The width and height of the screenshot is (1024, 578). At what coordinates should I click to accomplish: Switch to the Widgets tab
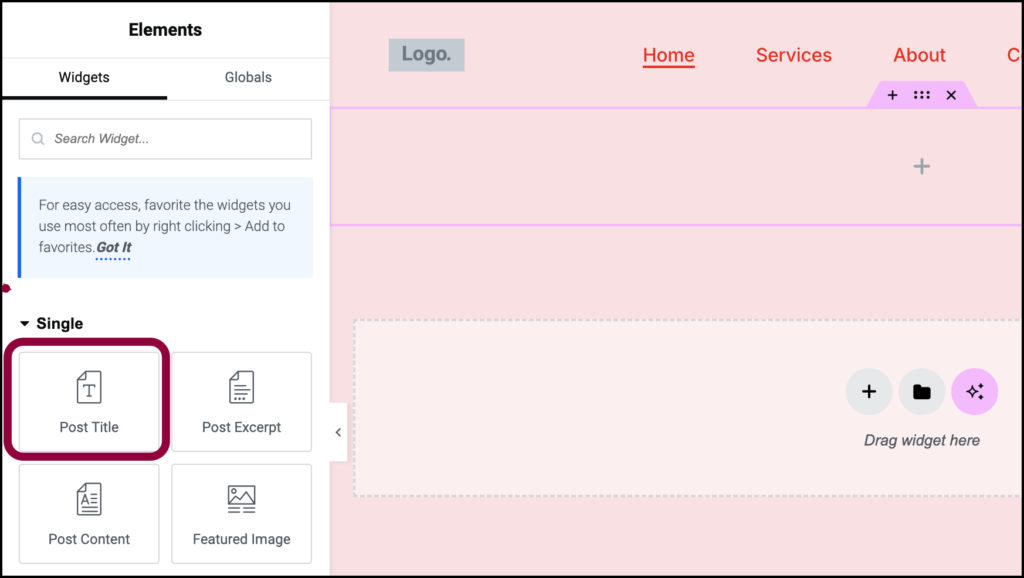click(84, 77)
